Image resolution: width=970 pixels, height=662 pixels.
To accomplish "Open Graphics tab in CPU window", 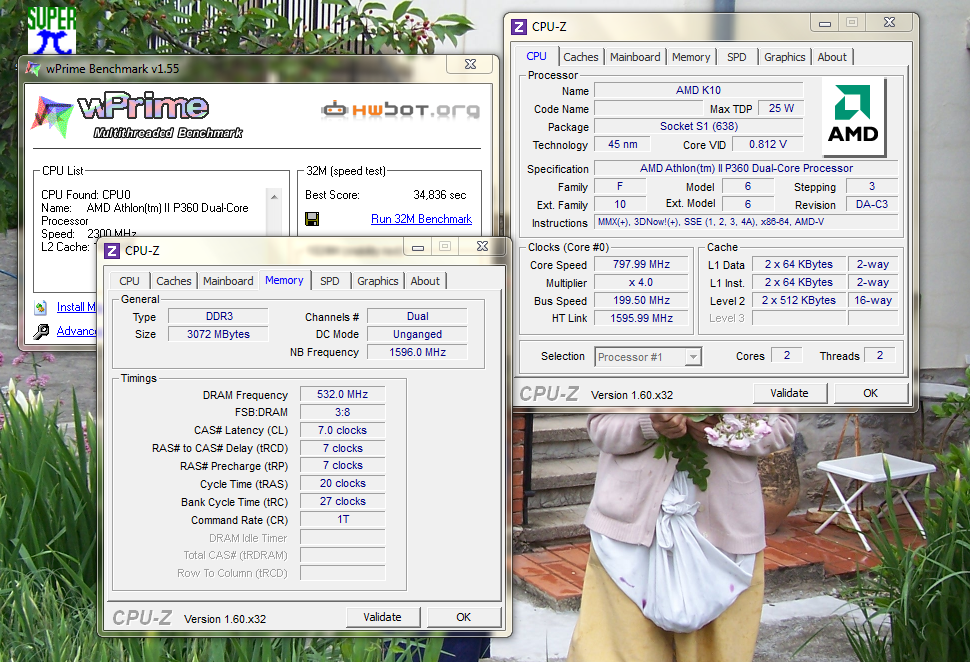I will (x=784, y=57).
